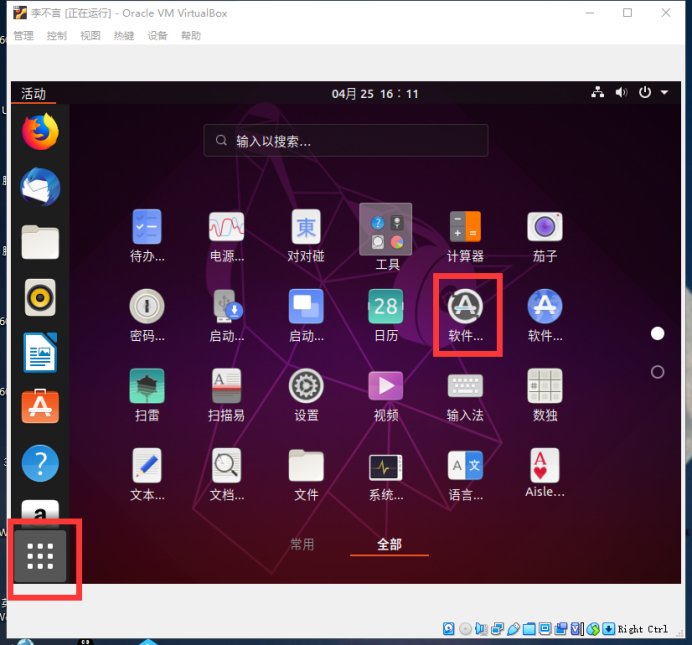Image resolution: width=692 pixels, height=645 pixels.
Task: Open the 工具 utilities folder
Action: coord(386,237)
